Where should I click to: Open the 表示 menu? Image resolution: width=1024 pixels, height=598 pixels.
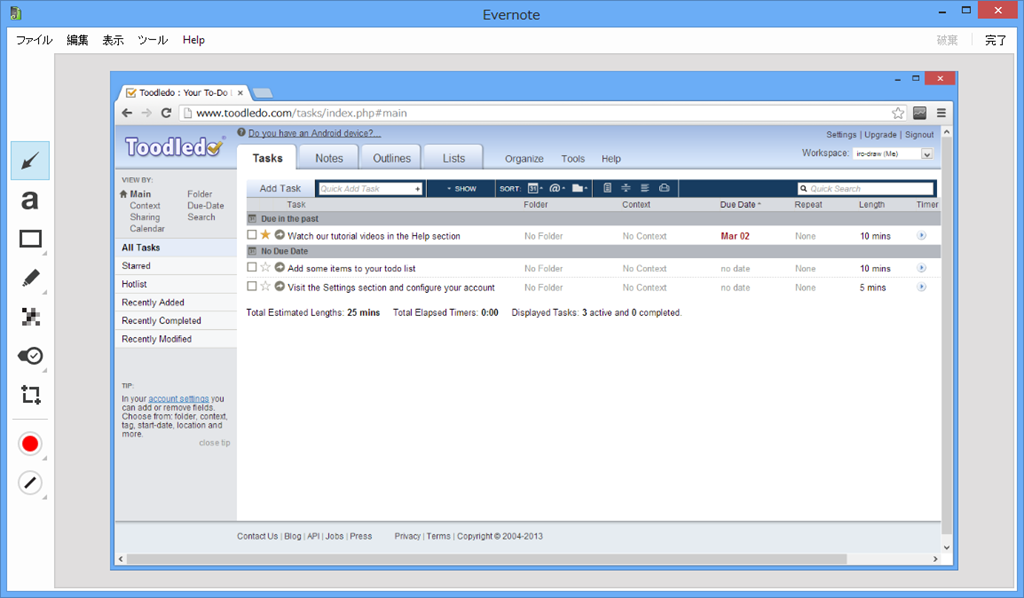(112, 40)
